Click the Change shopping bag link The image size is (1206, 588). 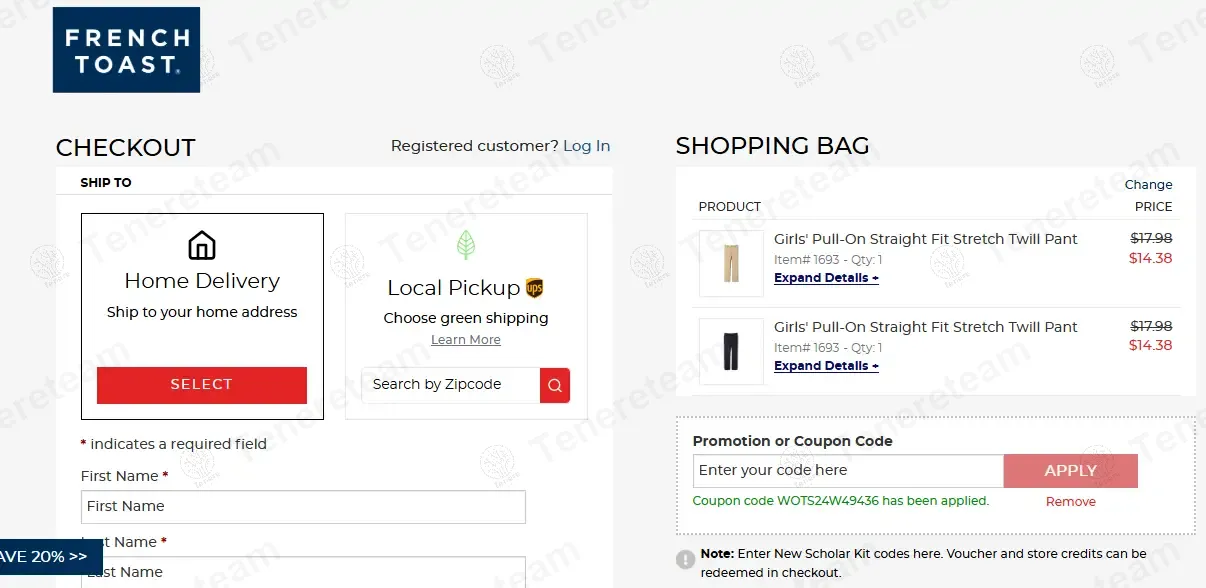(x=1148, y=185)
